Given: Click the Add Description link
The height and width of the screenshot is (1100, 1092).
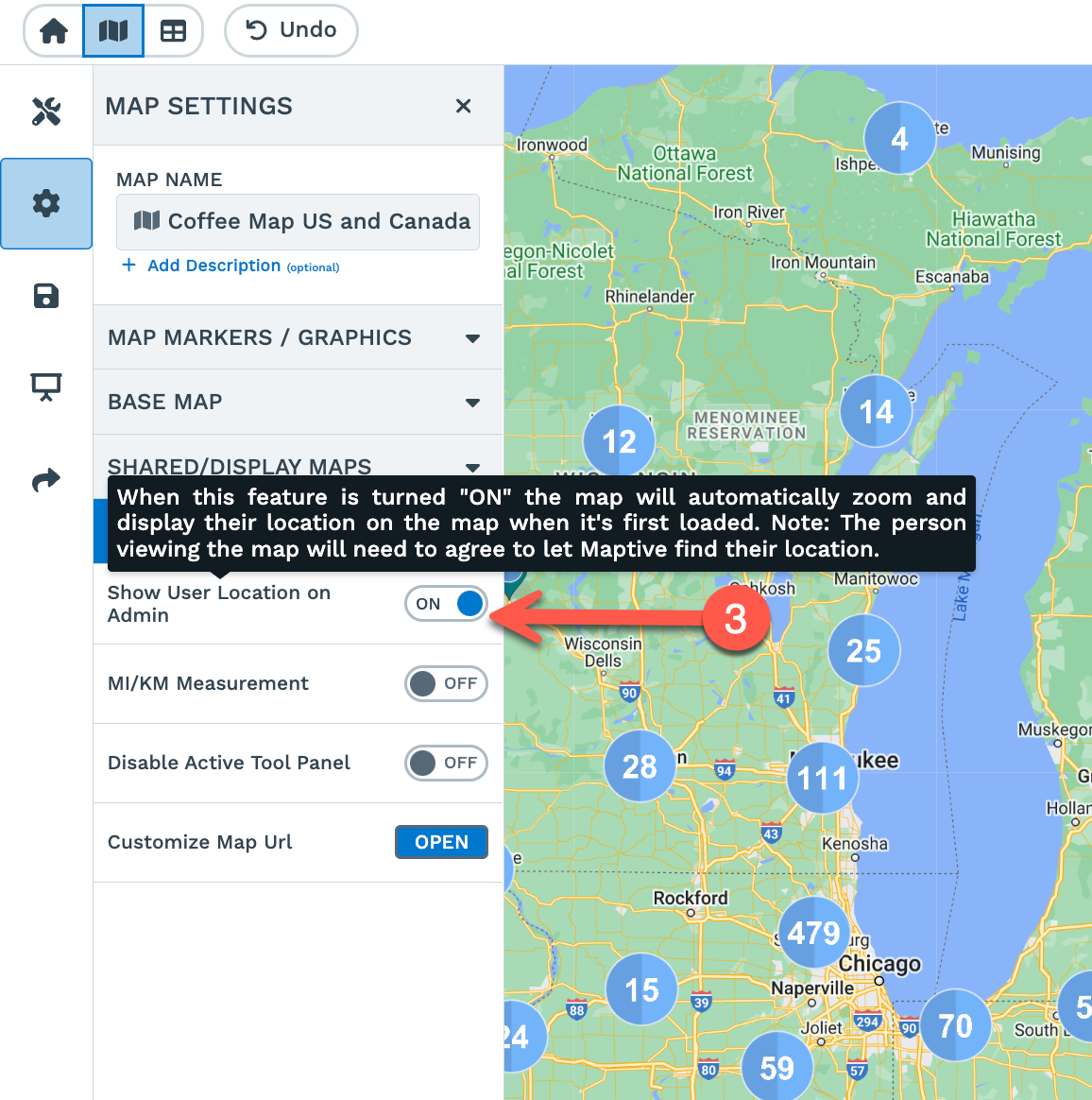Looking at the screenshot, I should coord(213,266).
